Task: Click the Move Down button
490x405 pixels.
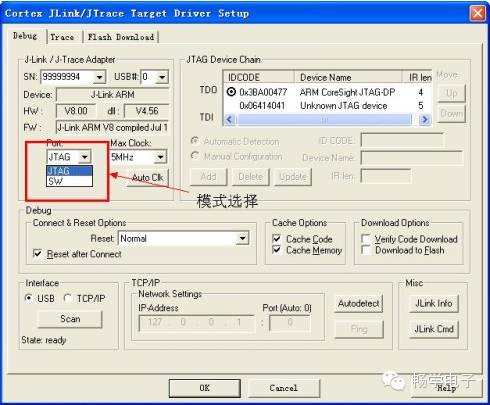Action: 451,114
